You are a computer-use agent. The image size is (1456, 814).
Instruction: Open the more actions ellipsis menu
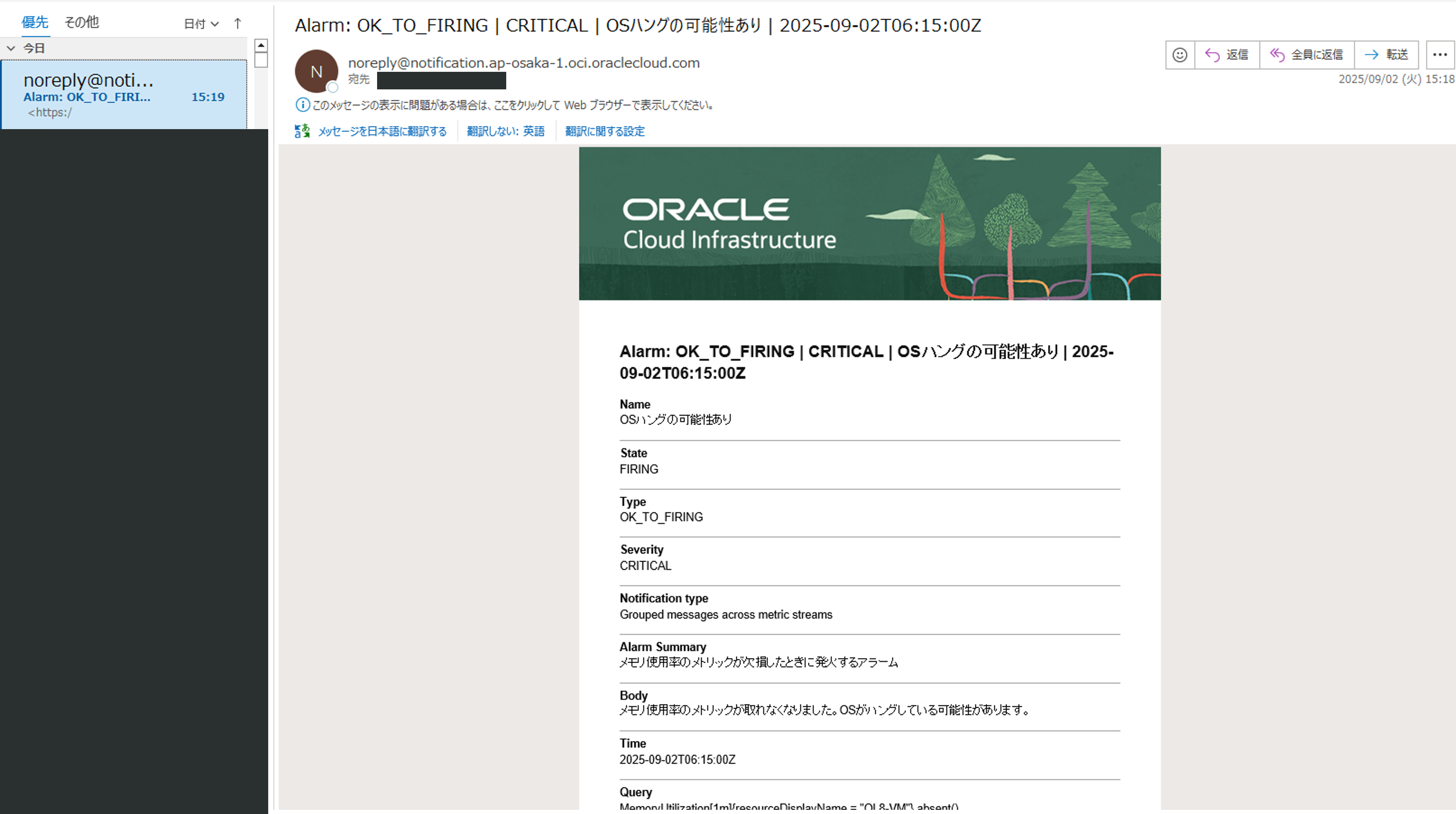coord(1440,55)
